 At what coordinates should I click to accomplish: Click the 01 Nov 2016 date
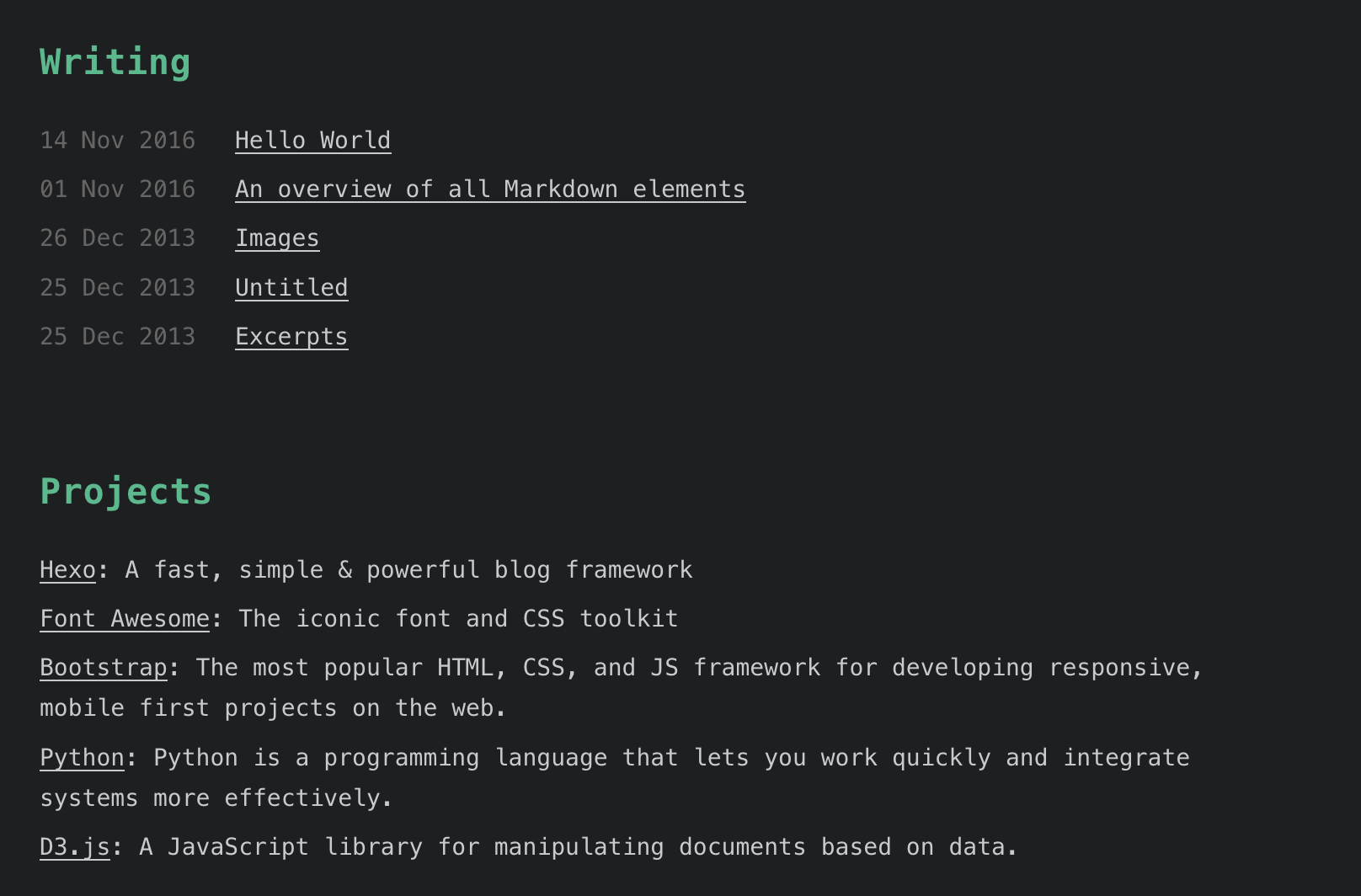point(117,189)
